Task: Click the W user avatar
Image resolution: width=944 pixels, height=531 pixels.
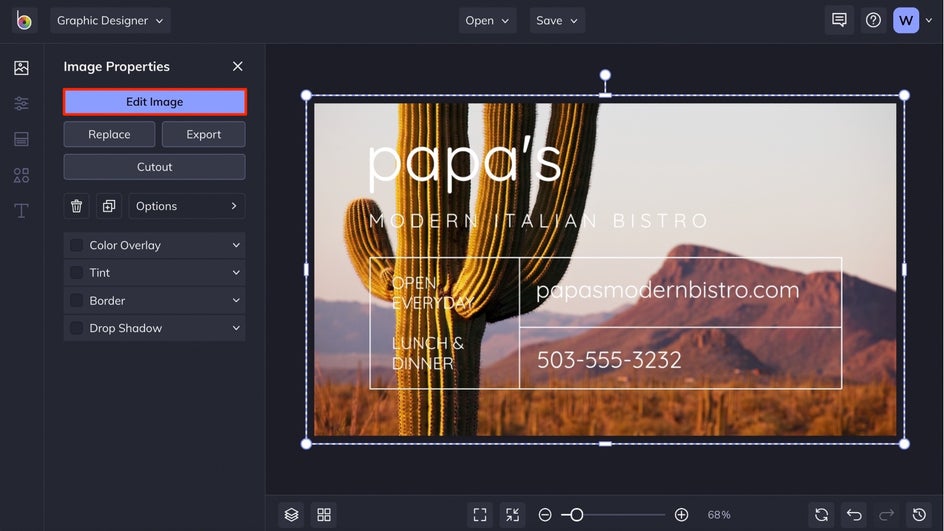Action: tap(905, 20)
